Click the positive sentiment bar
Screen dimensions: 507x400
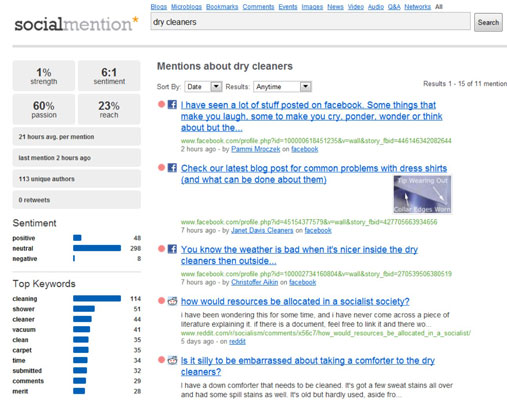77,238
